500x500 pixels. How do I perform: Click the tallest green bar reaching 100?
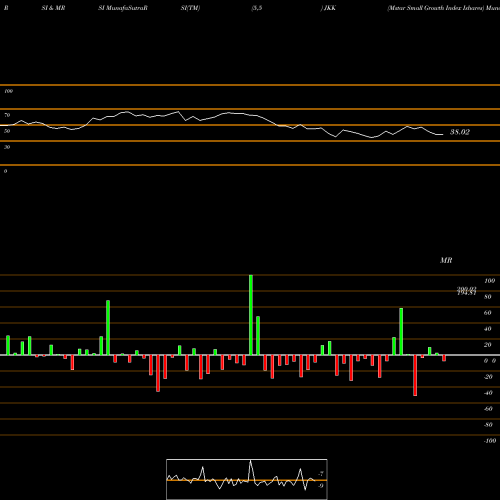[251, 315]
